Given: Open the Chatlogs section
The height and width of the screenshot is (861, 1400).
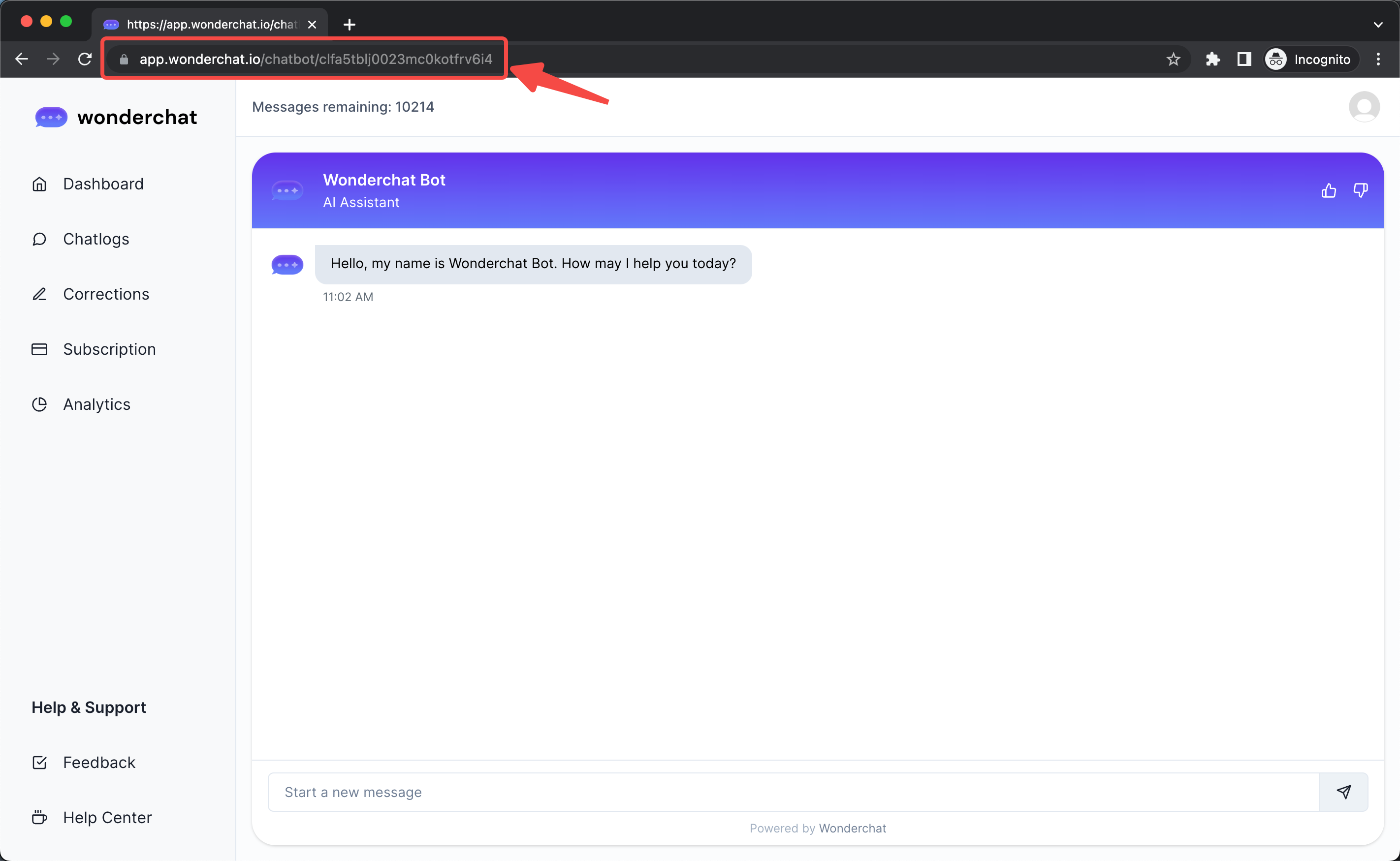Looking at the screenshot, I should 95,239.
